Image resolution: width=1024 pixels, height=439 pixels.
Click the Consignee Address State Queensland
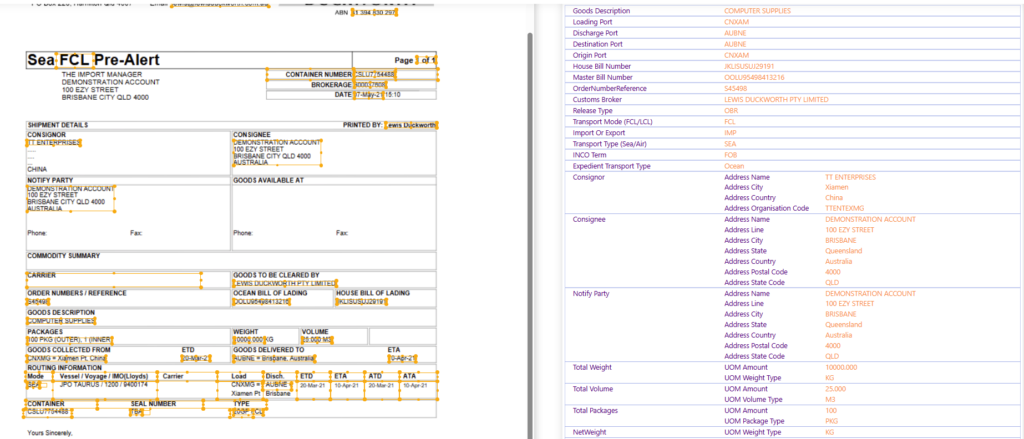[843, 251]
